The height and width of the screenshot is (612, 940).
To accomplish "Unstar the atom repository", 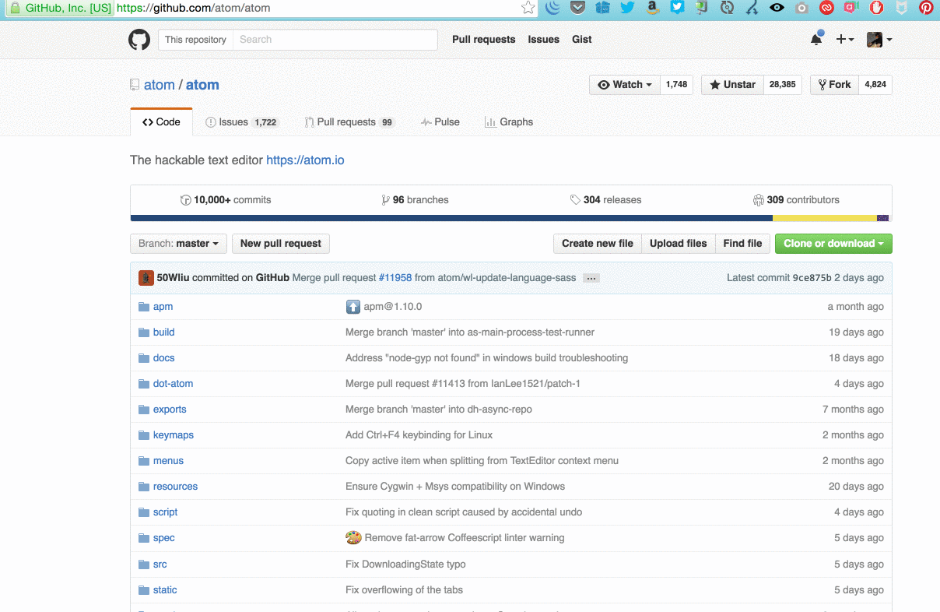I will tap(732, 85).
